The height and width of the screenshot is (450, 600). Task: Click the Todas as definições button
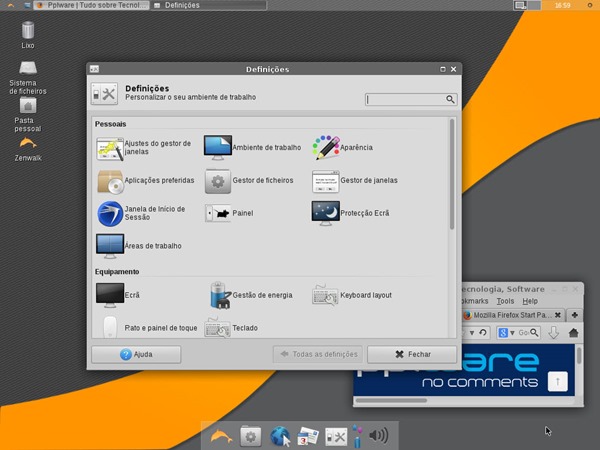click(318, 354)
